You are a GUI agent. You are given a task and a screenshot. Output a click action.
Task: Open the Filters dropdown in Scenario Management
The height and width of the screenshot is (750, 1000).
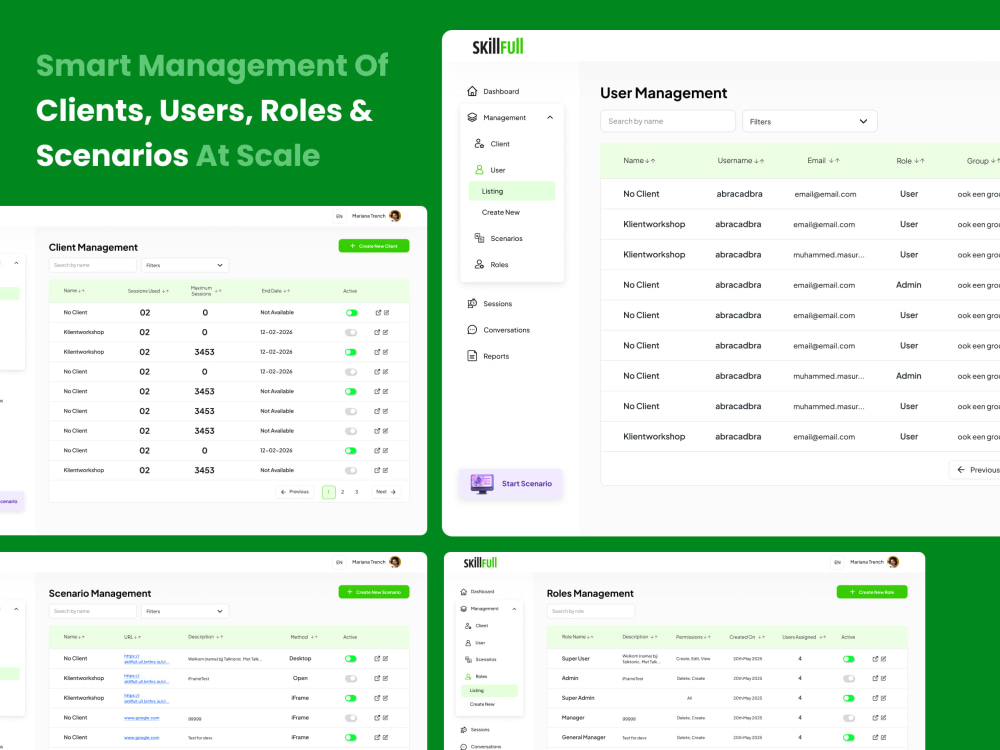(185, 612)
